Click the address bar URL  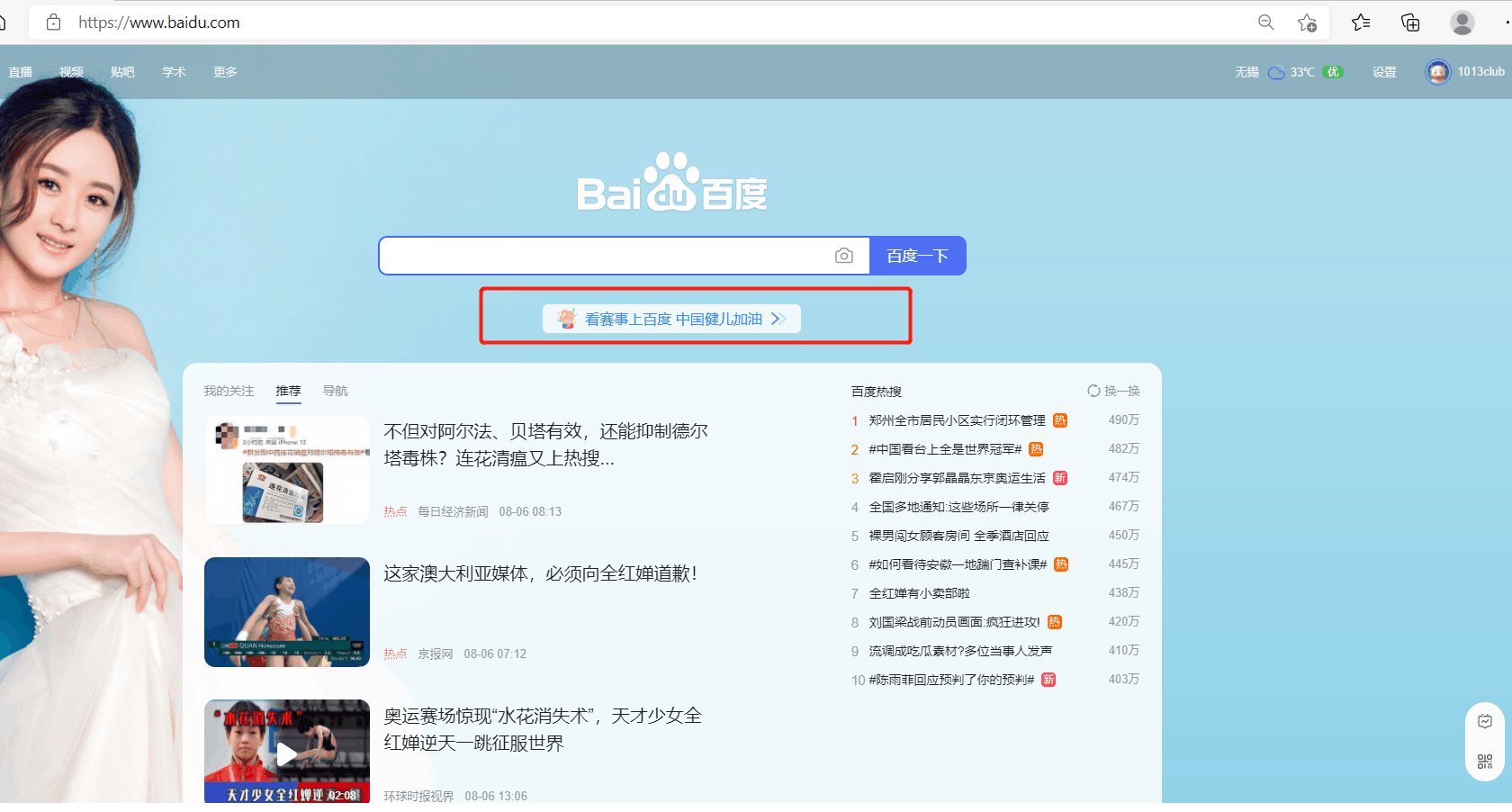point(159,23)
